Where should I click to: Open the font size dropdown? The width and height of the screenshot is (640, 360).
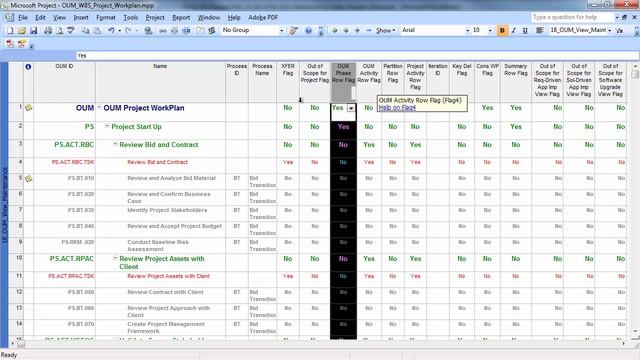[490, 31]
